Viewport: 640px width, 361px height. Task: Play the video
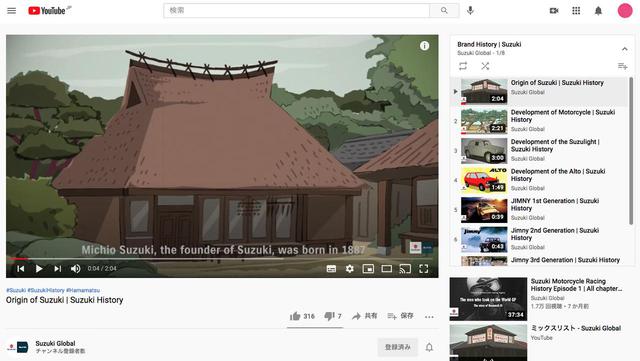click(39, 268)
